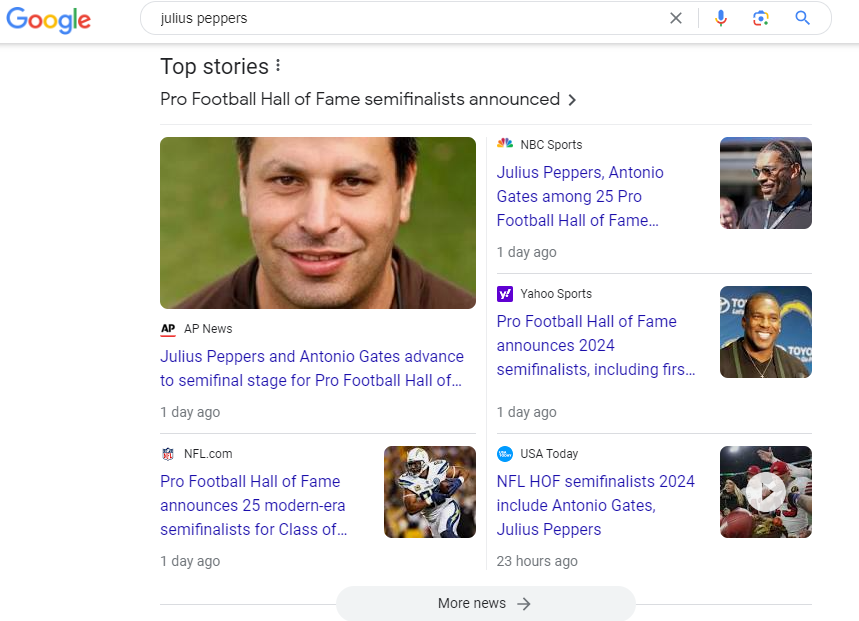Viewport: 859px width, 621px height.
Task: Click the Google logo
Action: (x=48, y=19)
